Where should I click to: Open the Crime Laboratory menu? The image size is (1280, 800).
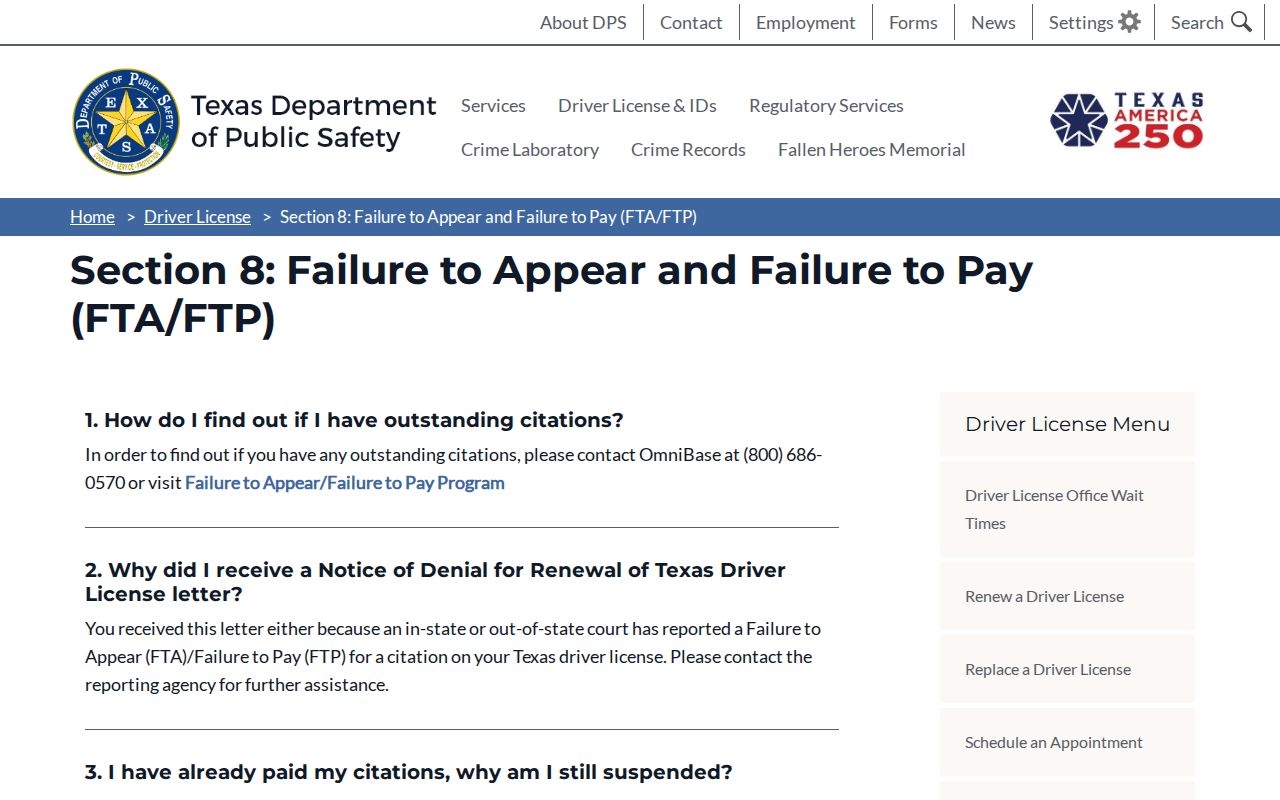(530, 149)
